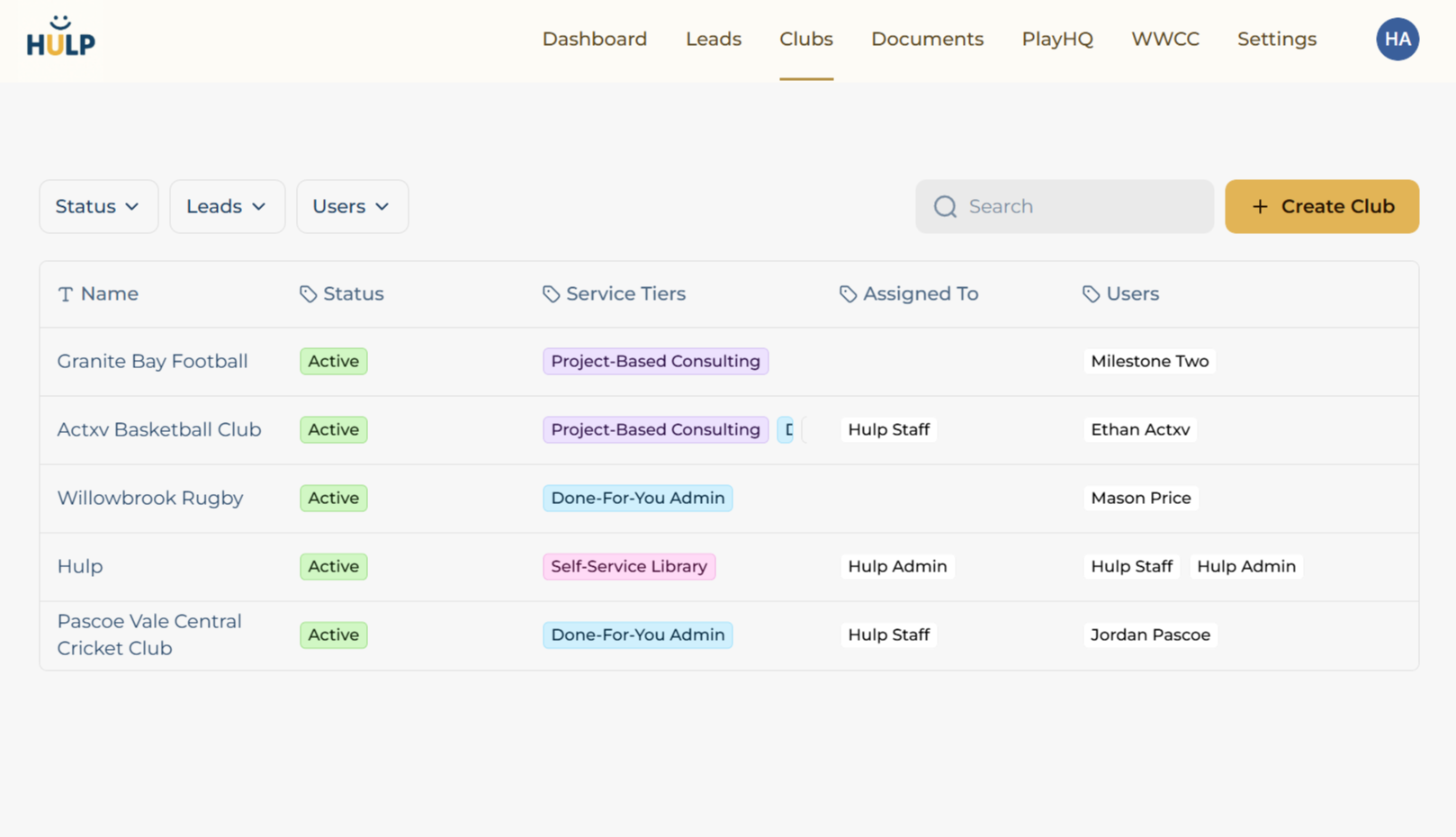Click the HULP logo

[60, 37]
